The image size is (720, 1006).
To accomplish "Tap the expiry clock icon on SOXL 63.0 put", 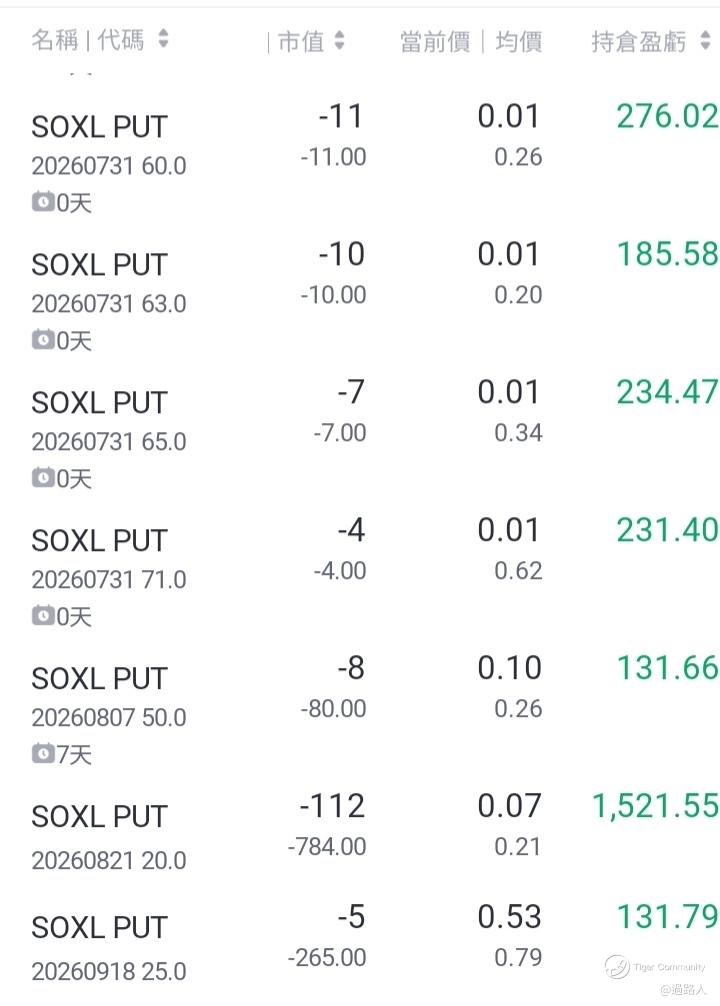I will click(43, 340).
